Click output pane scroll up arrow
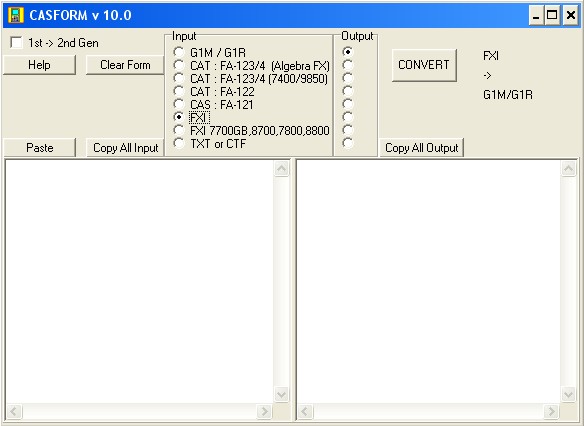Viewport: 584px width, 426px height. click(x=568, y=169)
